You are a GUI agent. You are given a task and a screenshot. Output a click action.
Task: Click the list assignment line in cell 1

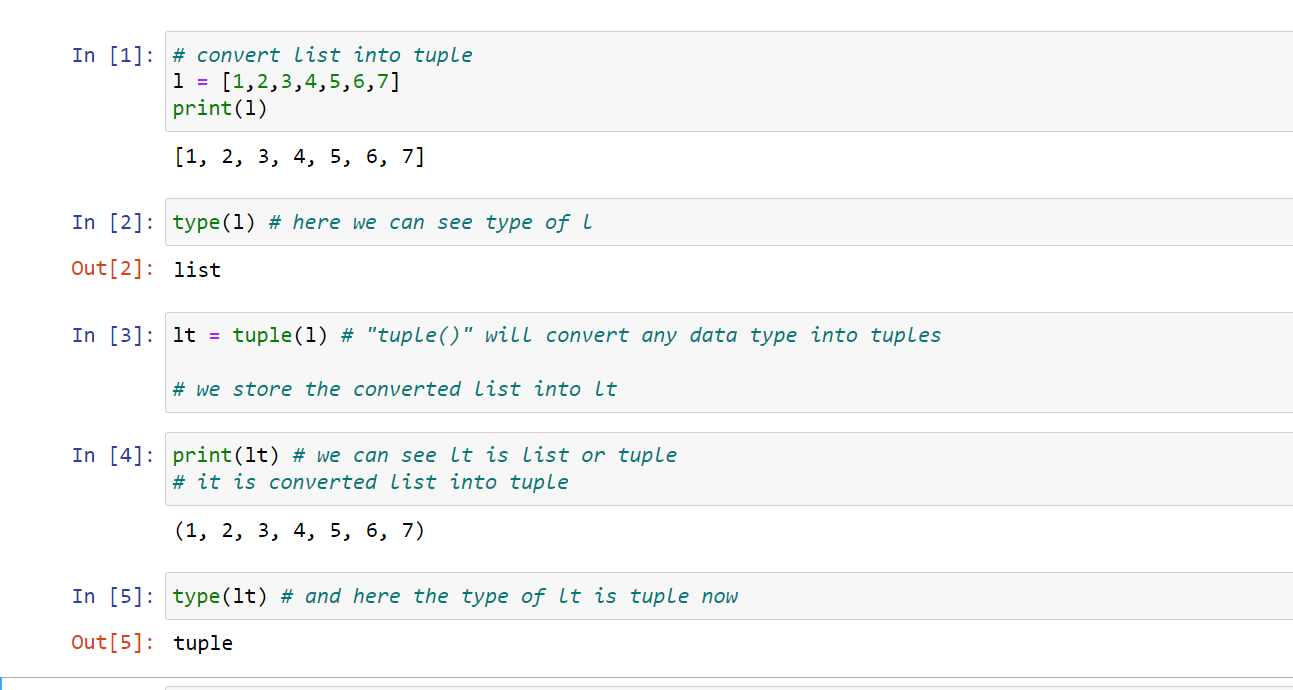coord(286,82)
